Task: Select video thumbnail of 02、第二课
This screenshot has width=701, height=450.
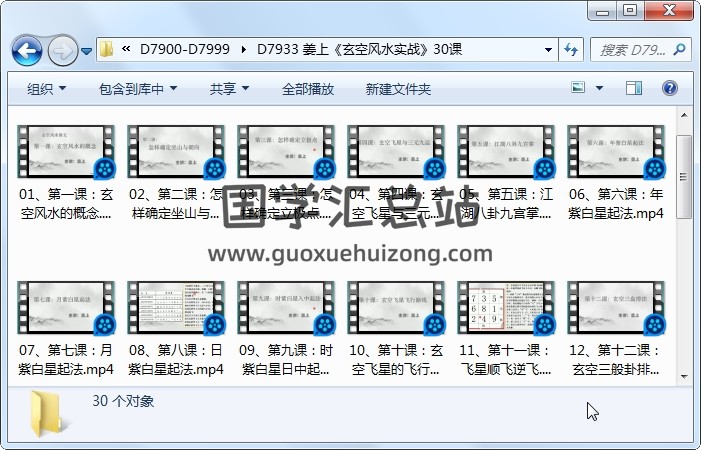Action: [176, 152]
